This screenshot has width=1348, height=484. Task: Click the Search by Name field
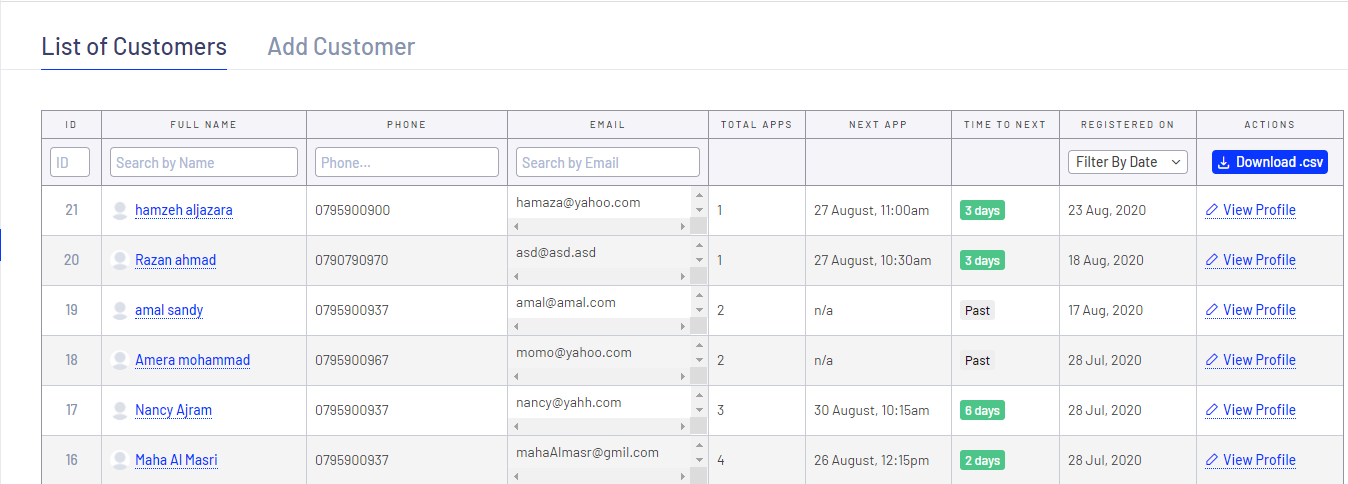pyautogui.click(x=204, y=162)
